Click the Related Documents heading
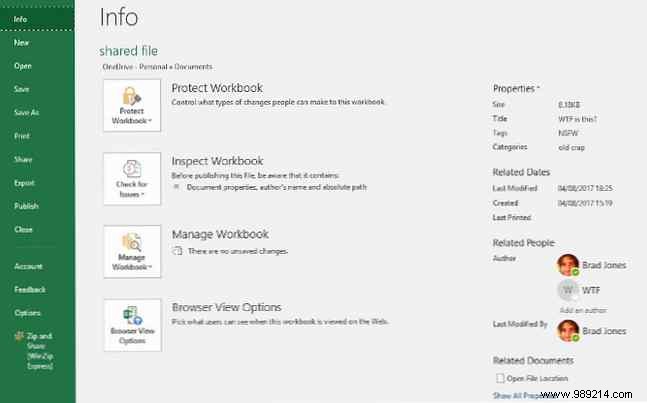647x403 pixels. [x=533, y=361]
